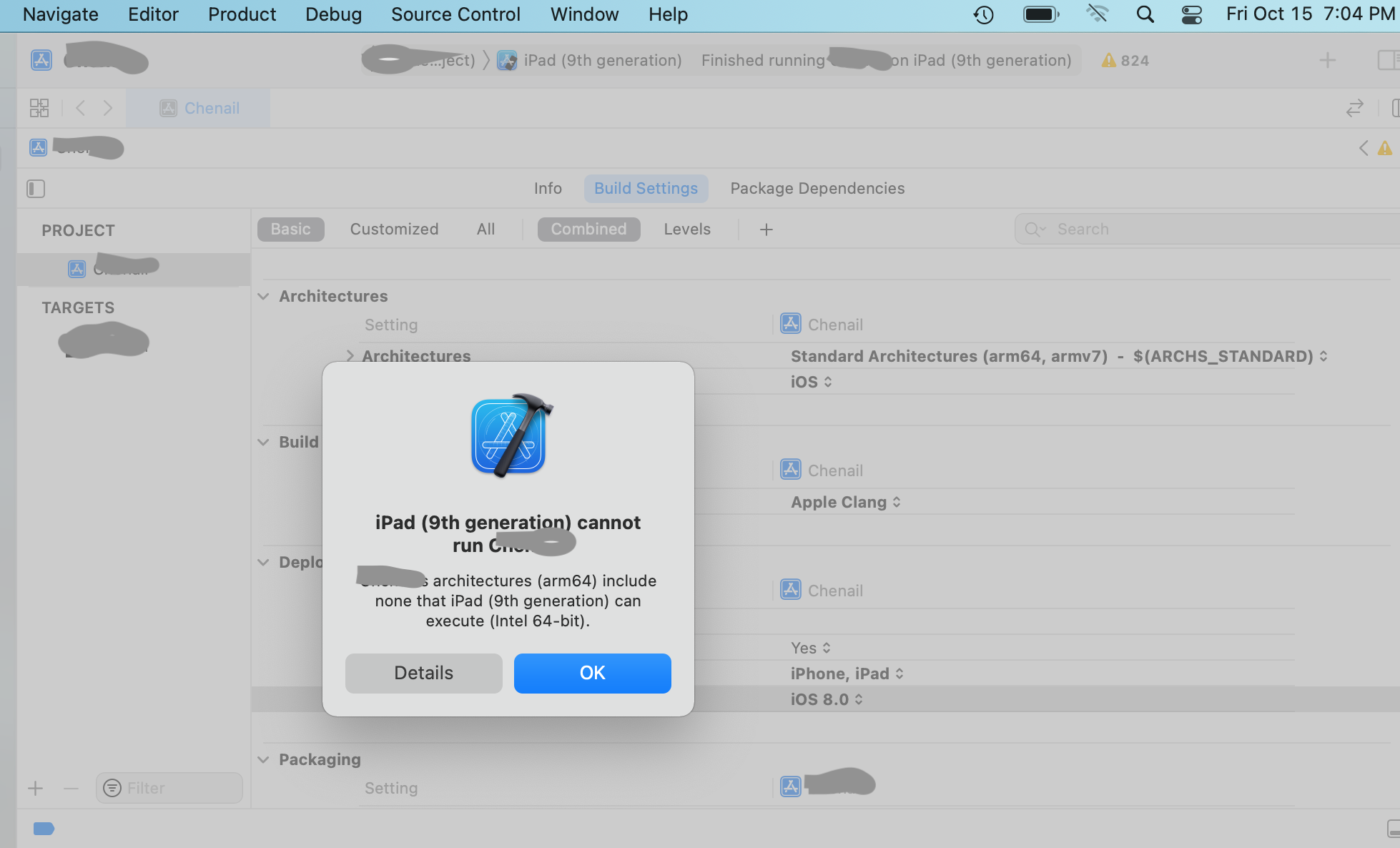Open the Standard Architectures value popup
Image resolution: width=1400 pixels, height=848 pixels.
(1059, 356)
